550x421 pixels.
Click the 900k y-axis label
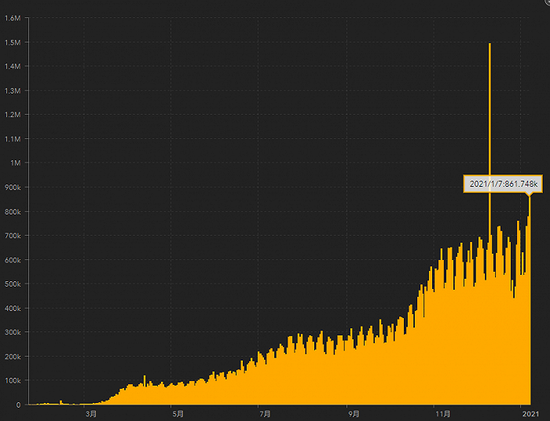13,188
